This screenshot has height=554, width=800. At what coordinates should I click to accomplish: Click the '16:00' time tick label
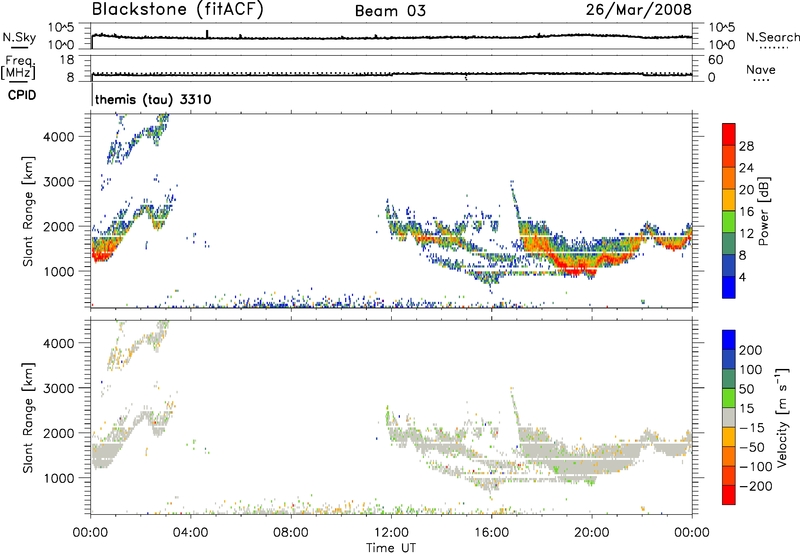[491, 533]
